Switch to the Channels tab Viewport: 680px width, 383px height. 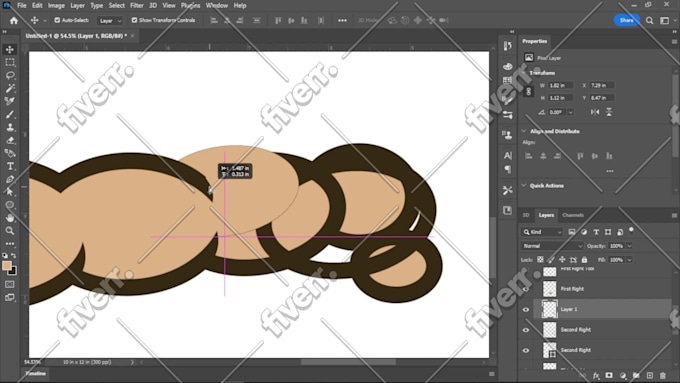[x=573, y=215]
